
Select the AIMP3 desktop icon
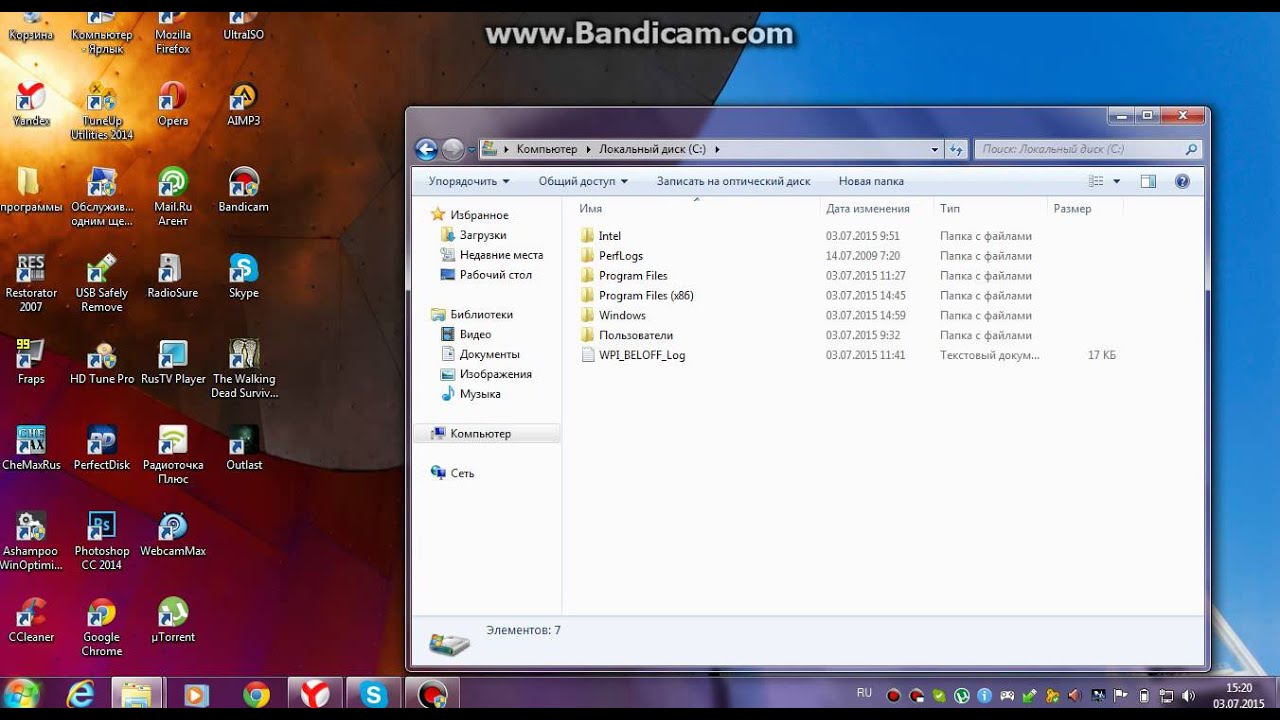click(243, 105)
